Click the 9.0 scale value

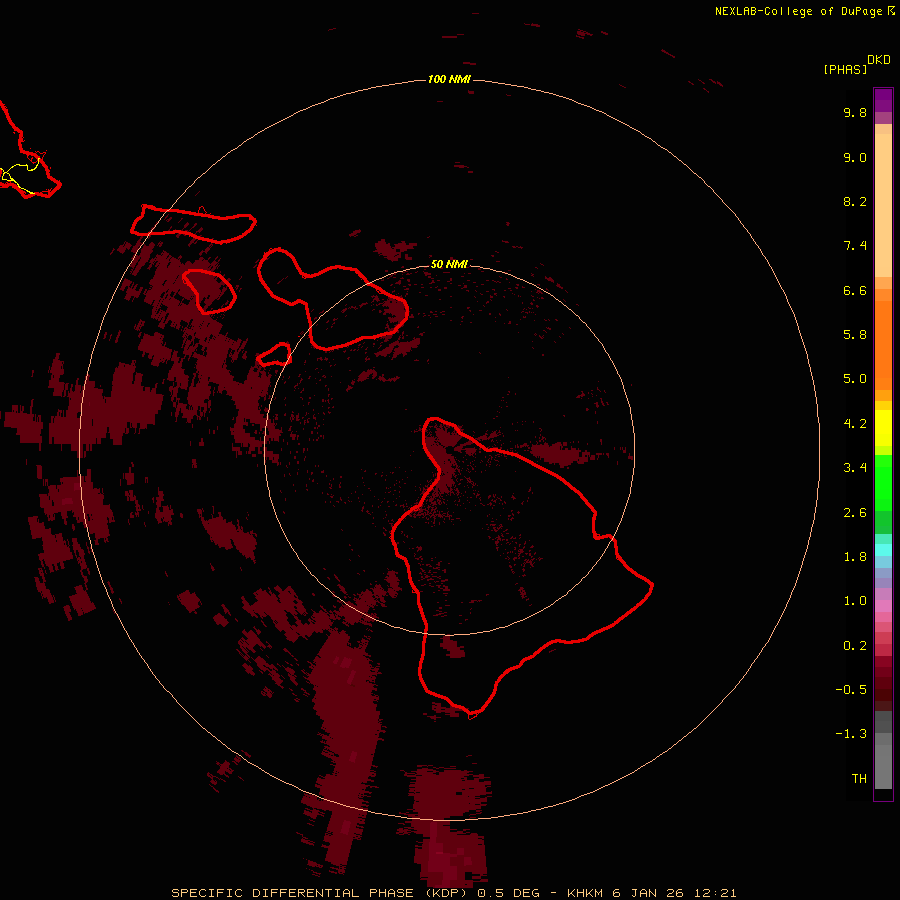click(x=855, y=157)
